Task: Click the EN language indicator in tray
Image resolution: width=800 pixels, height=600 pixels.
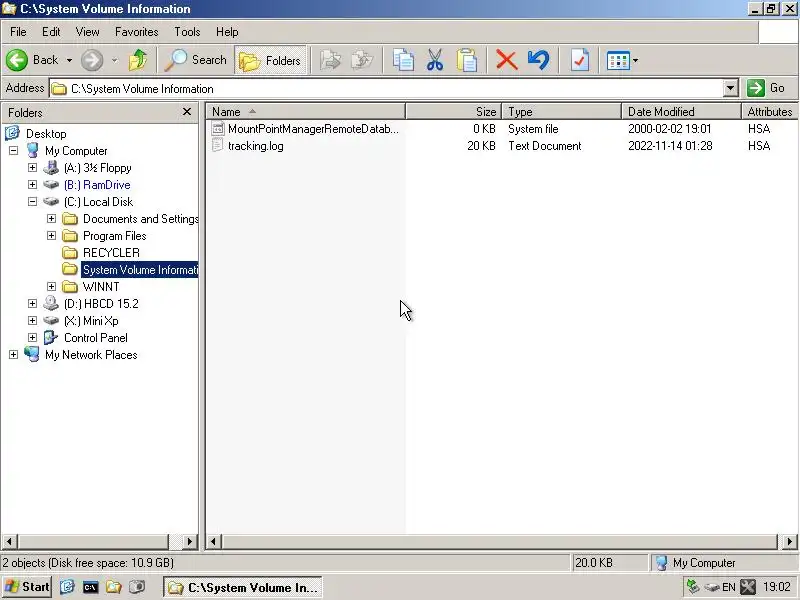Action: [729, 587]
